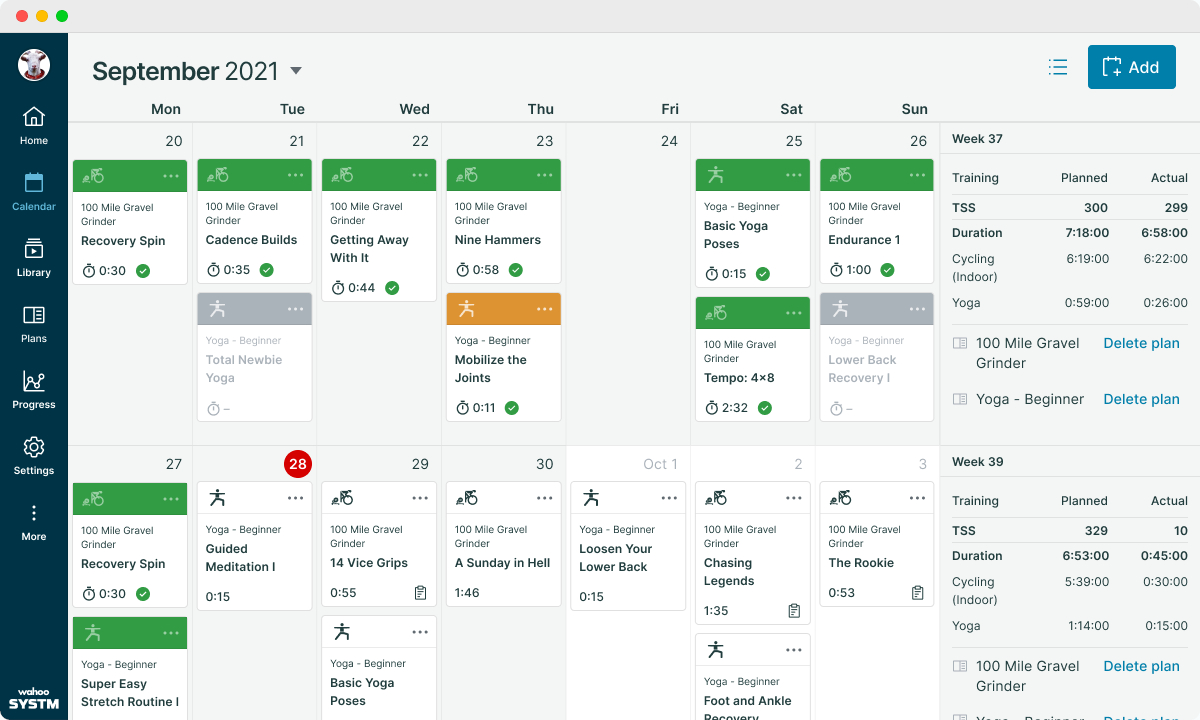This screenshot has width=1200, height=720.
Task: Go to Library in sidebar
Action: [x=34, y=257]
